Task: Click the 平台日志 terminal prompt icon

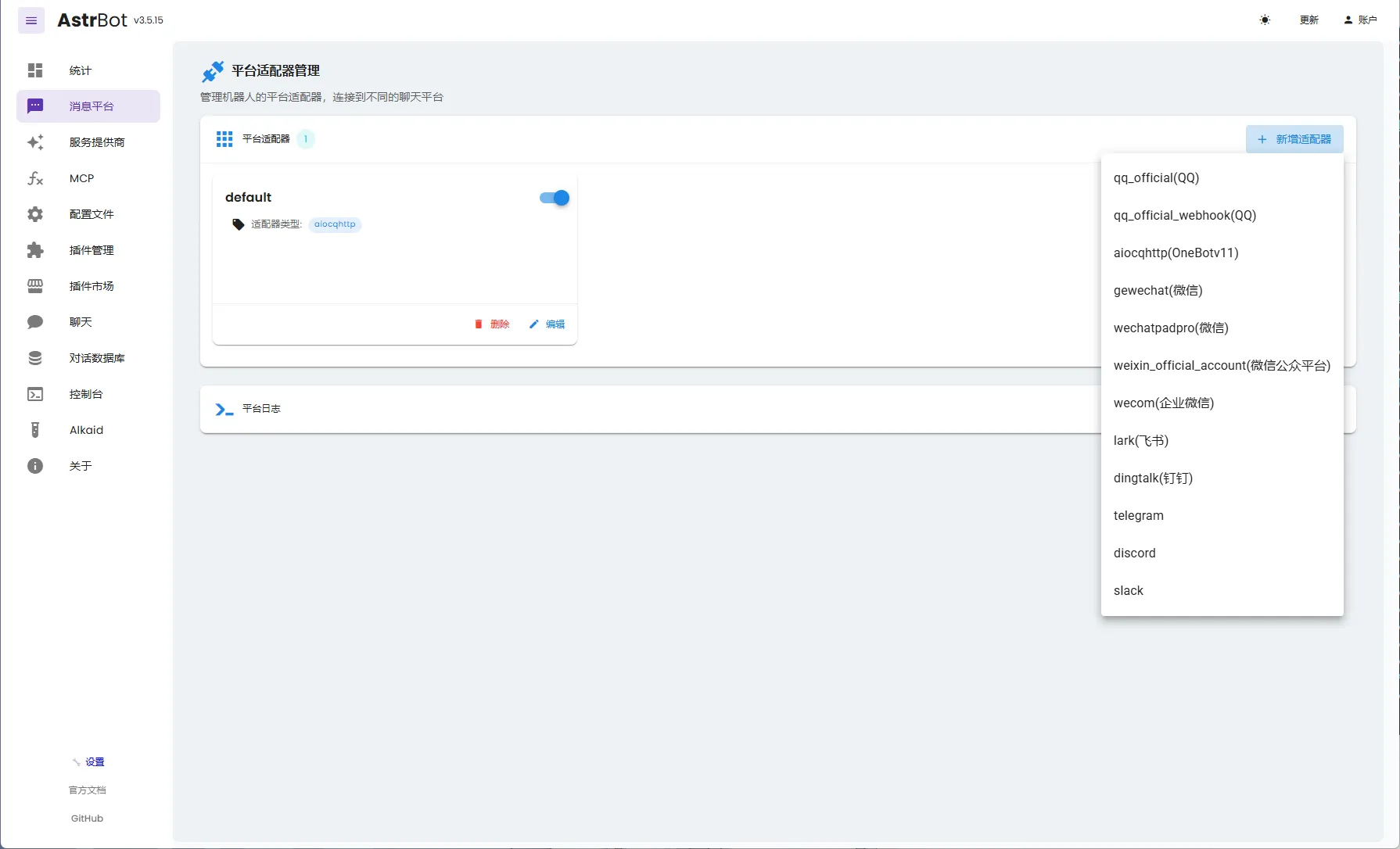Action: pos(224,409)
